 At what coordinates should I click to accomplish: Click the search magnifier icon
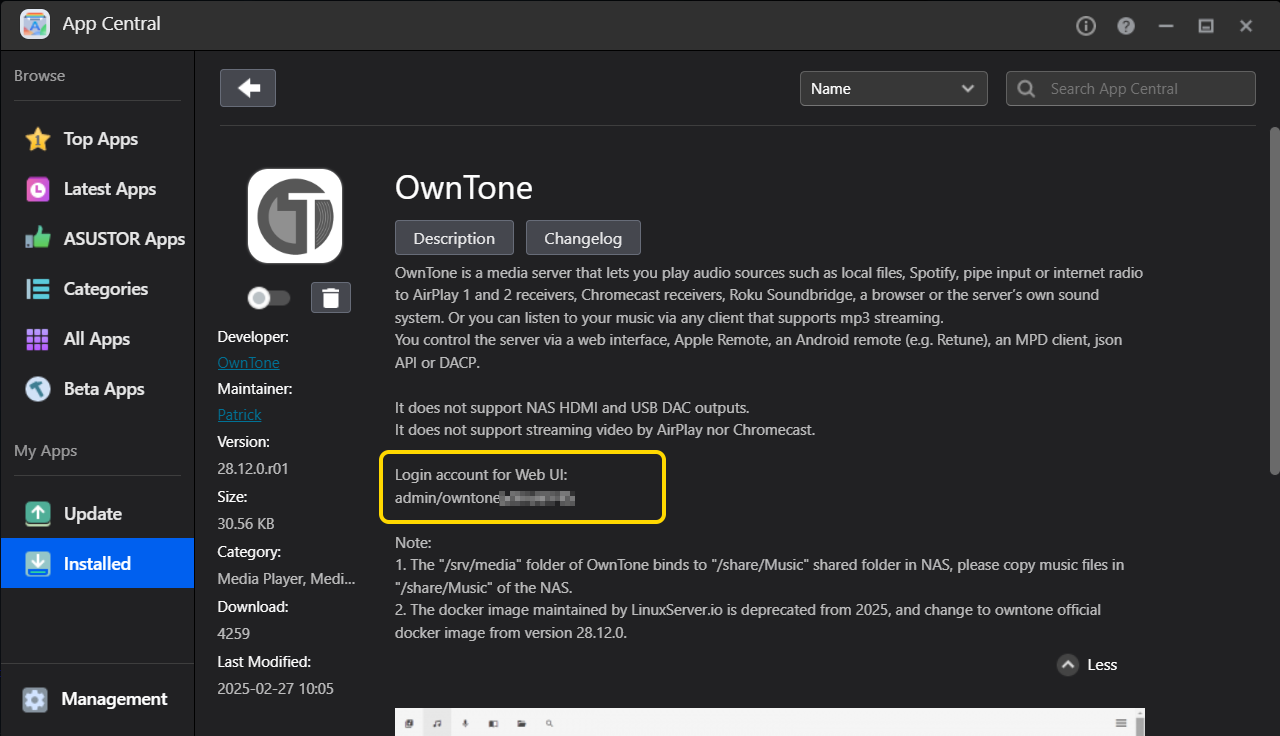pos(1026,89)
